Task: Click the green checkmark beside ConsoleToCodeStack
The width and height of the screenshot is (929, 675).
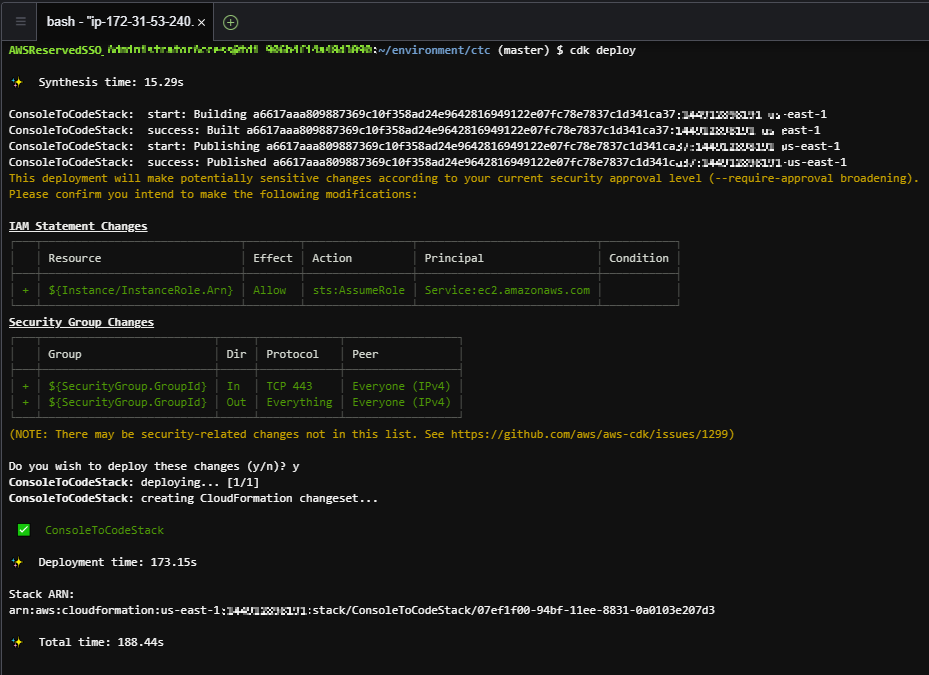Action: coord(24,530)
